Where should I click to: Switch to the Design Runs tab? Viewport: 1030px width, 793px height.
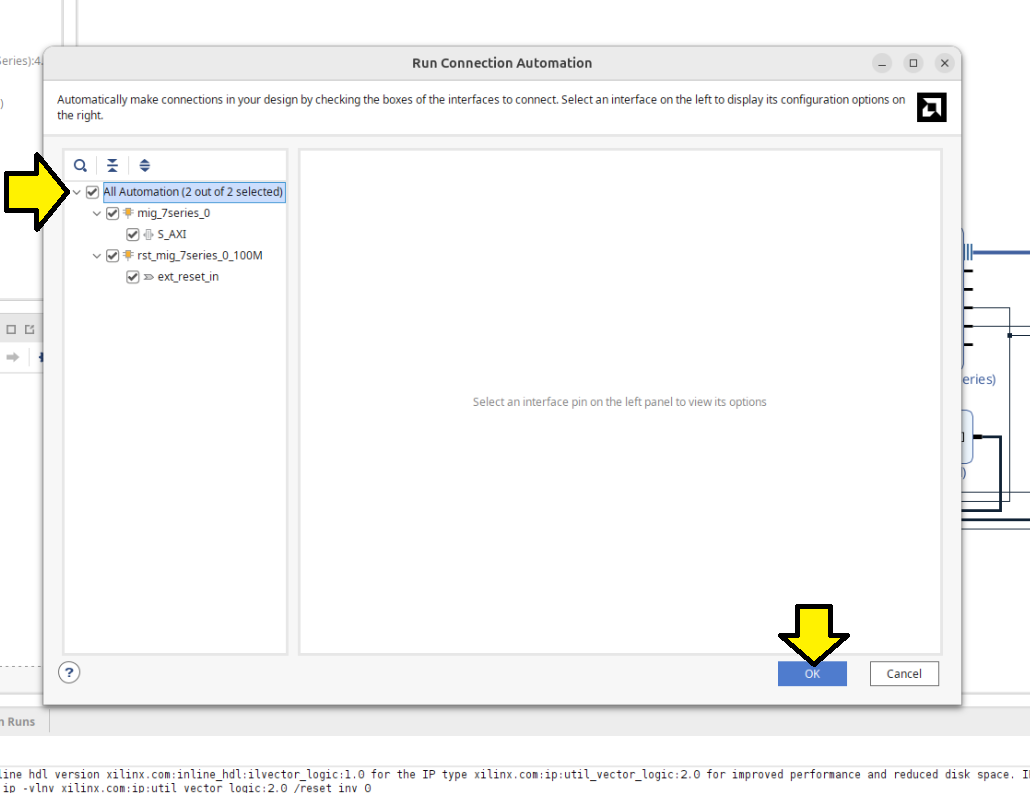(22, 721)
